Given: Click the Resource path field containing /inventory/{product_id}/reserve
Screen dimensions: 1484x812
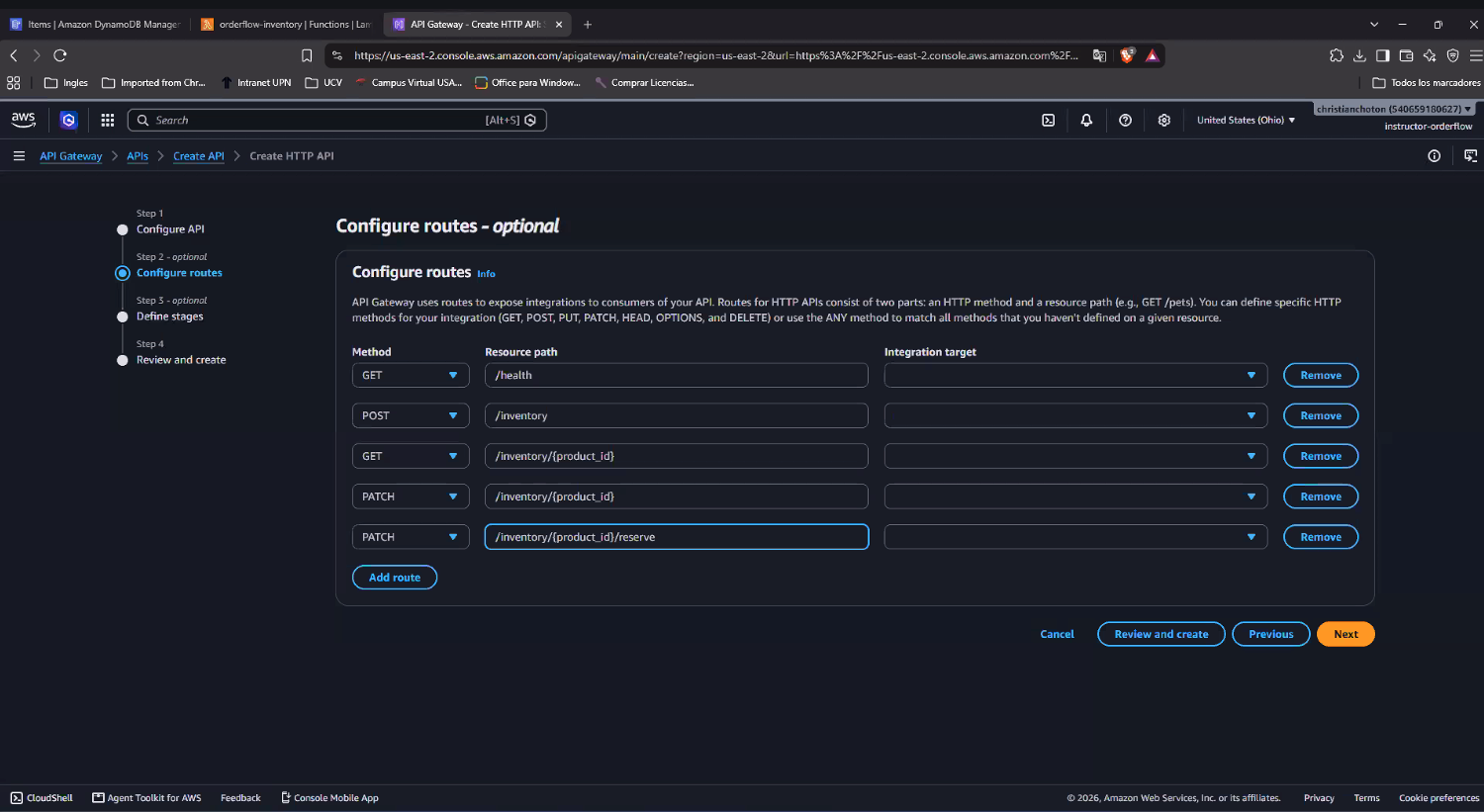Looking at the screenshot, I should (677, 537).
